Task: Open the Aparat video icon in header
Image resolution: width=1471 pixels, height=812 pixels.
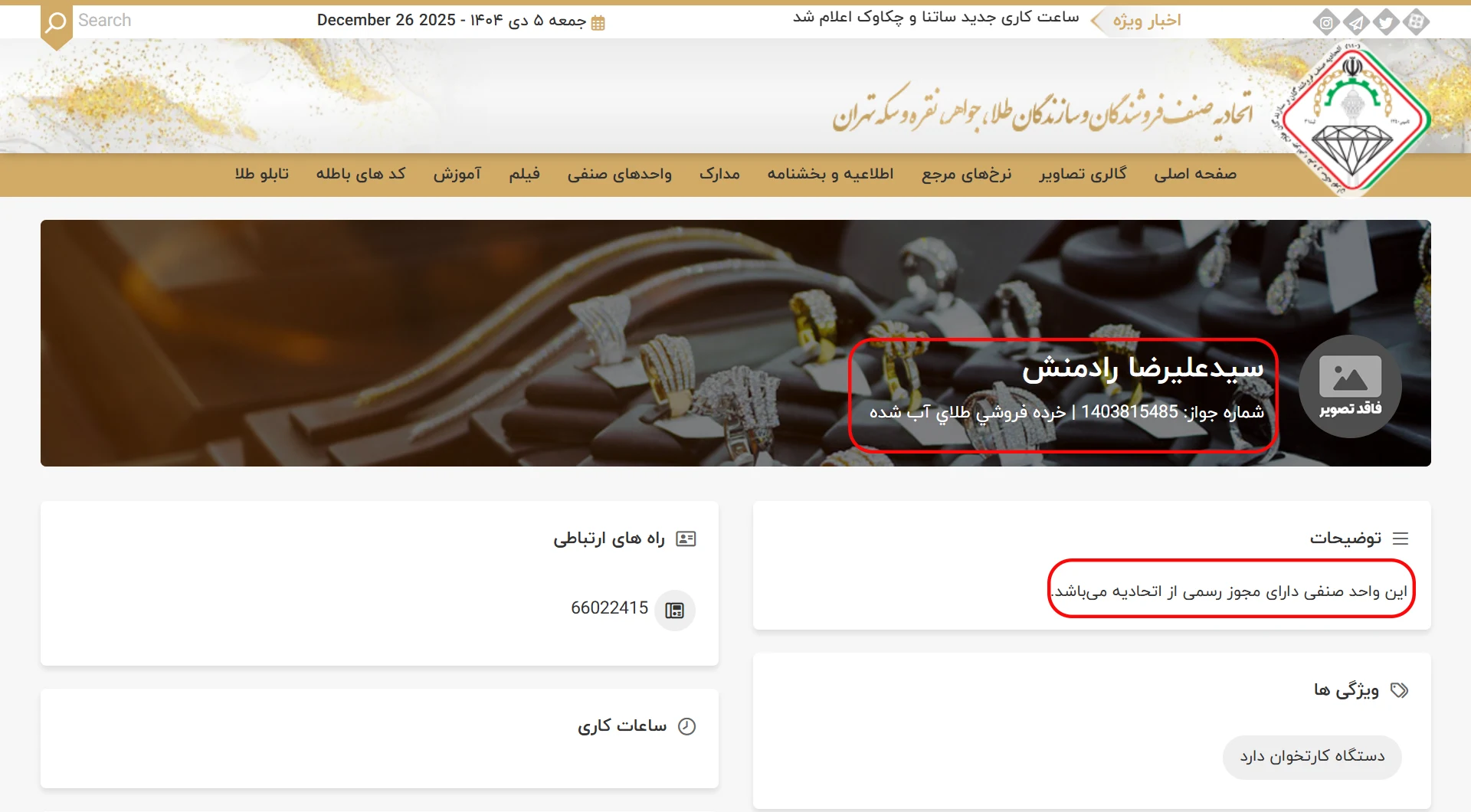Action: [1416, 23]
